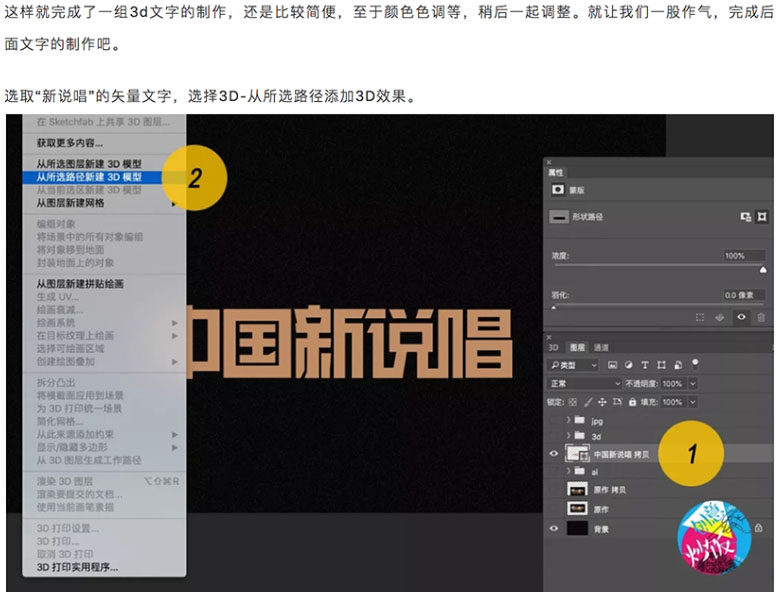
Task: Toggle mask visibility eye in Properties panel
Action: [x=741, y=317]
